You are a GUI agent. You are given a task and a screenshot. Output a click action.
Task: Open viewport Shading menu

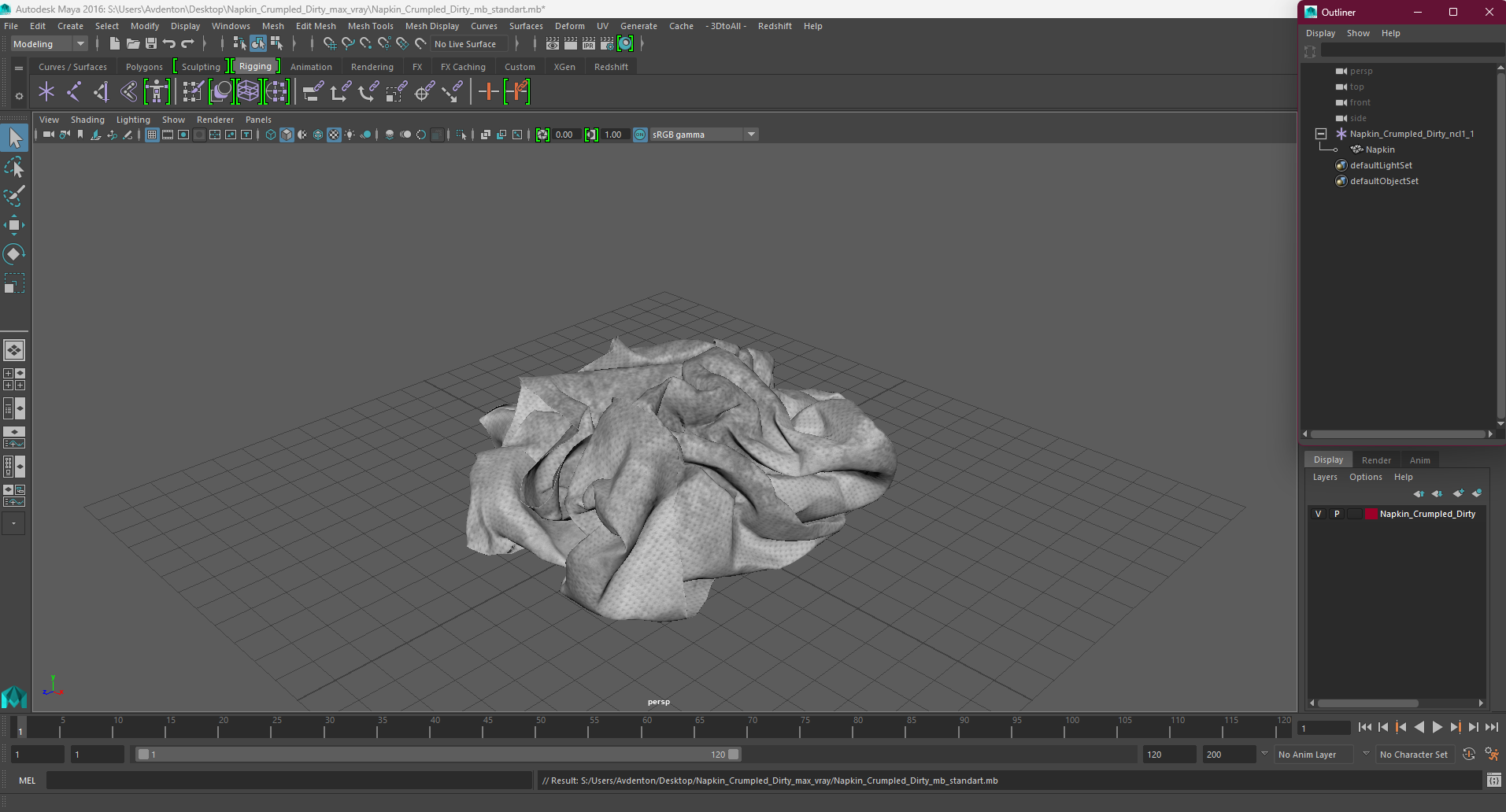[87, 120]
